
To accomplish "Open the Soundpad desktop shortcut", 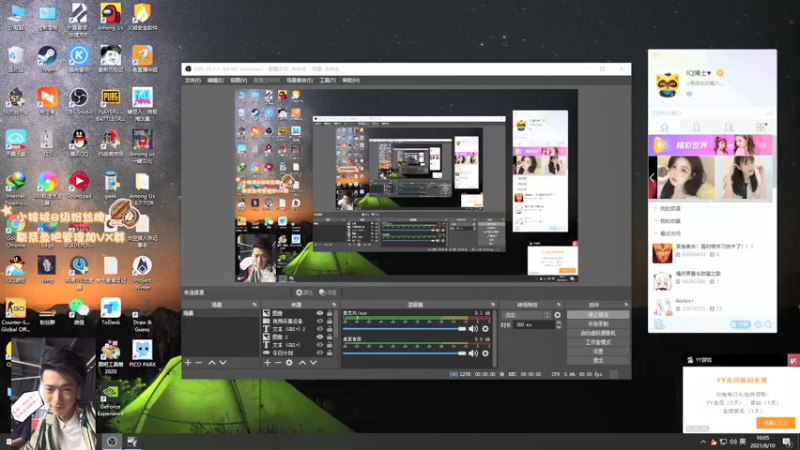I will (79, 186).
